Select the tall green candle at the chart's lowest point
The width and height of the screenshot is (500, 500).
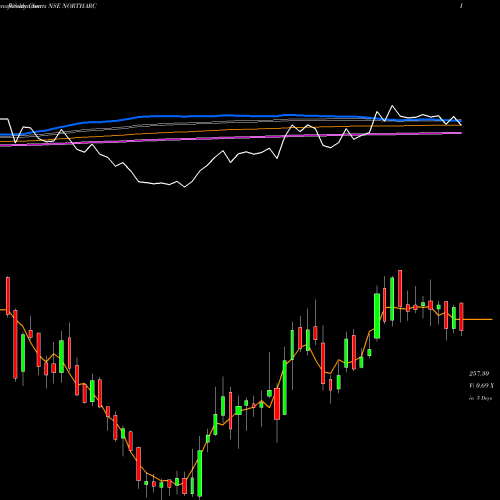tap(200, 473)
